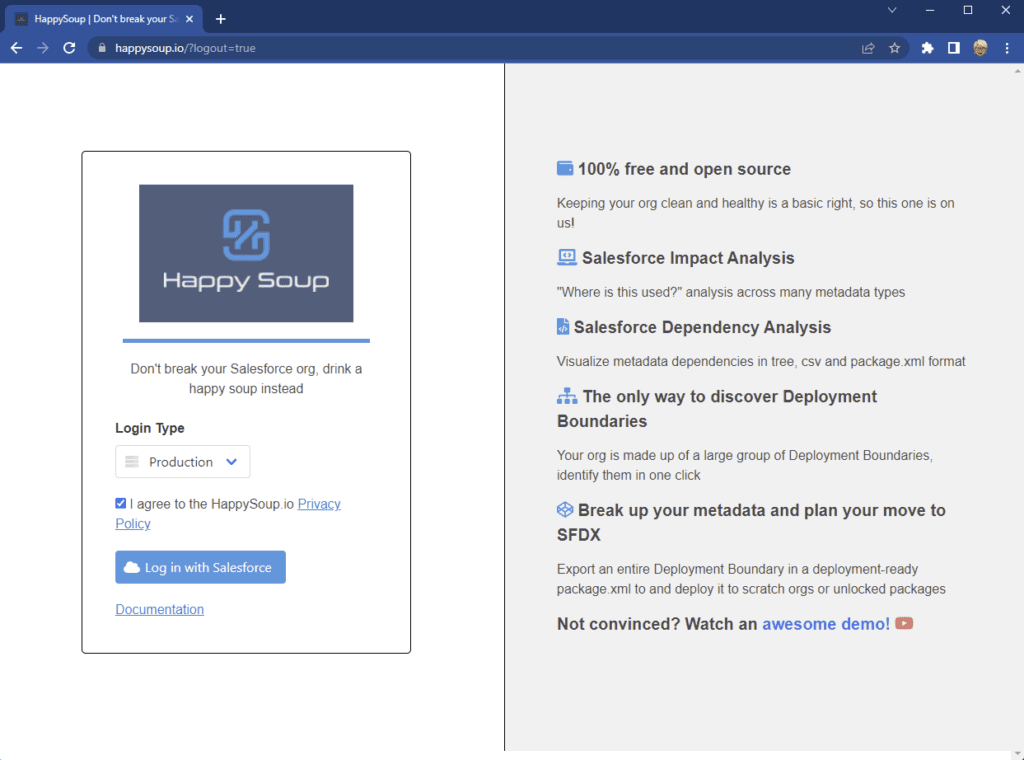The image size is (1024, 760).
Task: Click the code file icon by Dependency Analysis
Action: (562, 326)
